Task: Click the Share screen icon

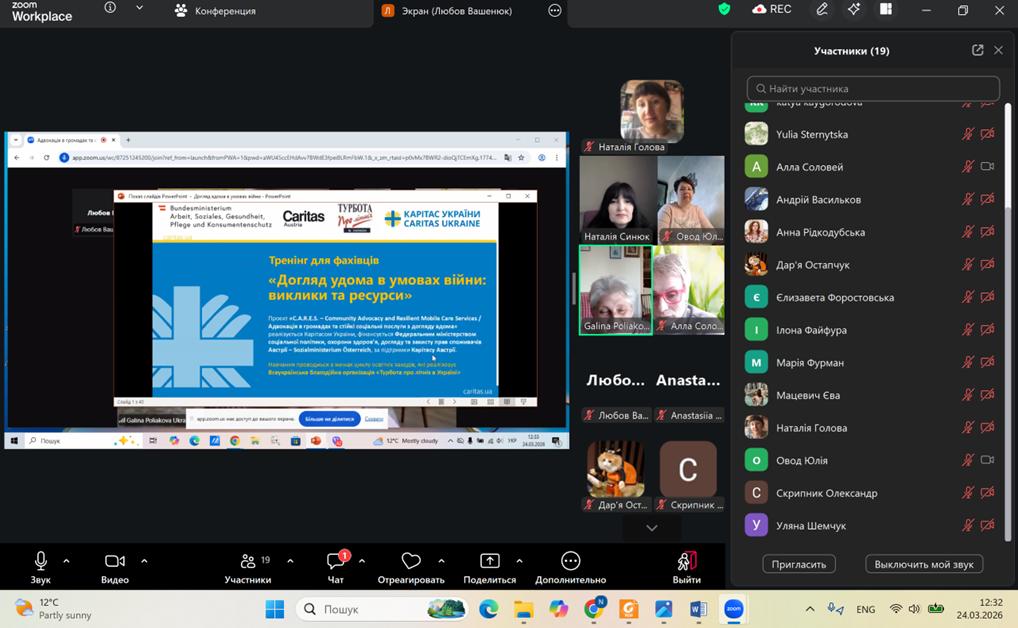Action: (489, 562)
